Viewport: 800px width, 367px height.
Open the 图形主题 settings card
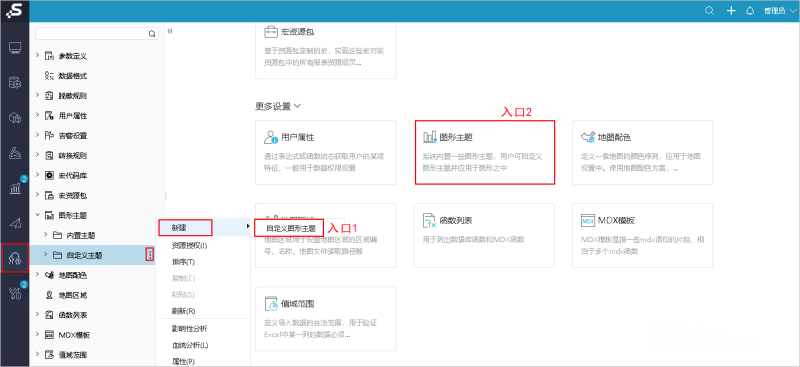(485, 152)
